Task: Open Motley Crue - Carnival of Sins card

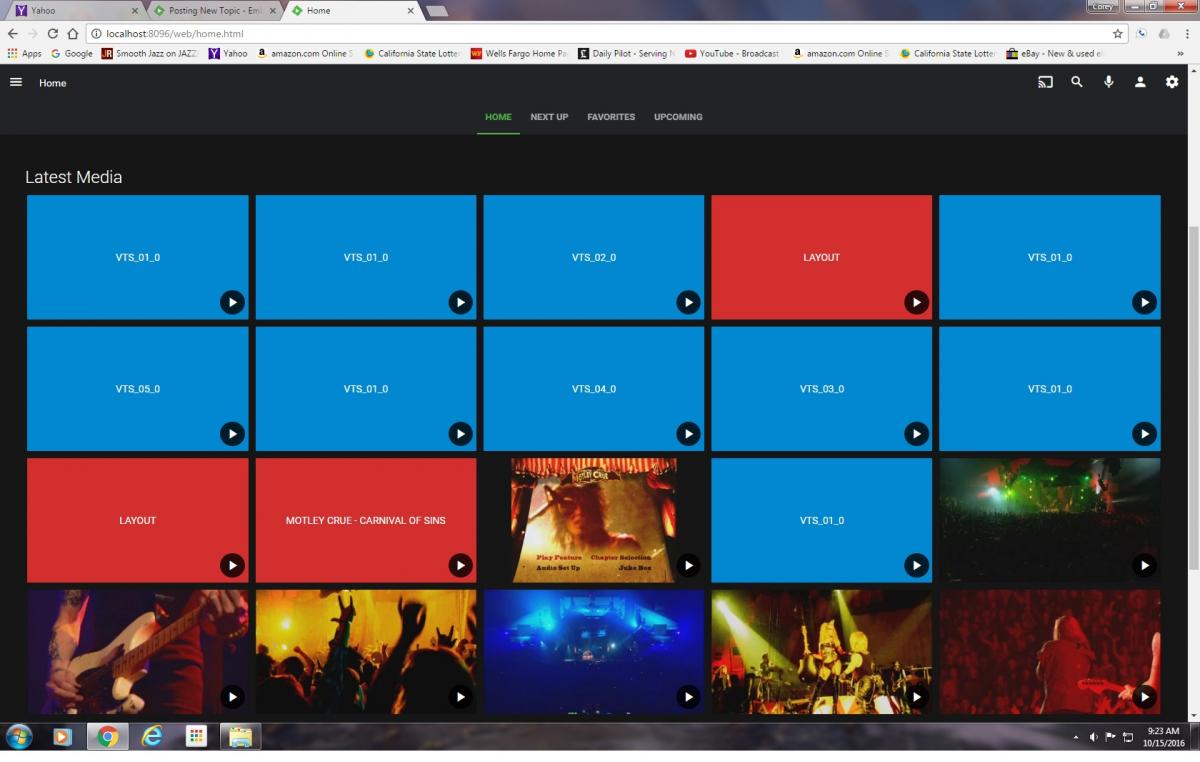Action: 366,520
